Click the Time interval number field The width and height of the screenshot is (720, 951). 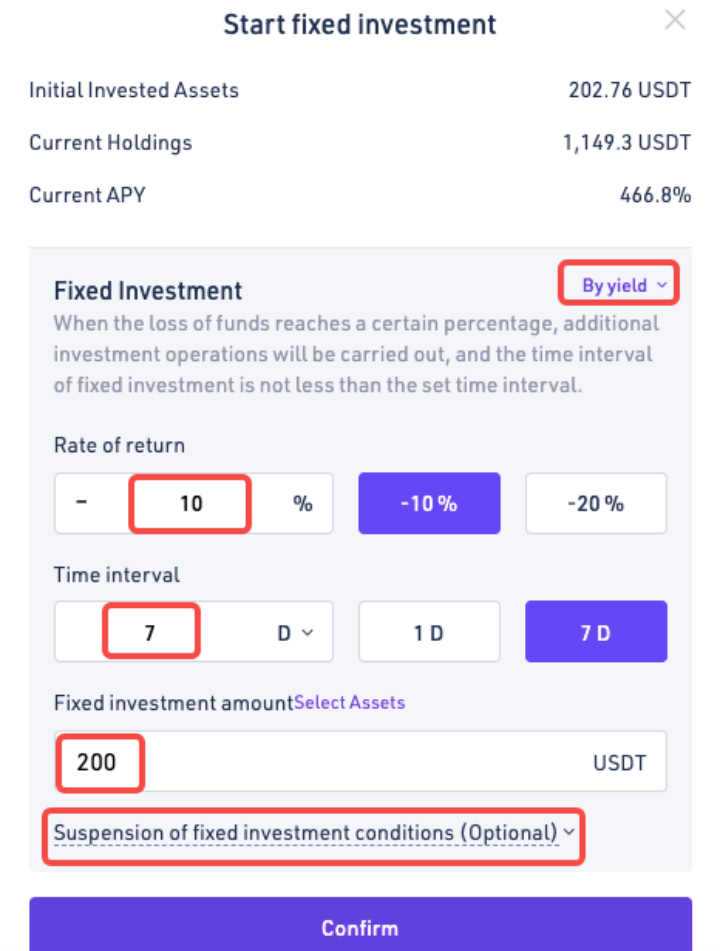click(x=149, y=632)
